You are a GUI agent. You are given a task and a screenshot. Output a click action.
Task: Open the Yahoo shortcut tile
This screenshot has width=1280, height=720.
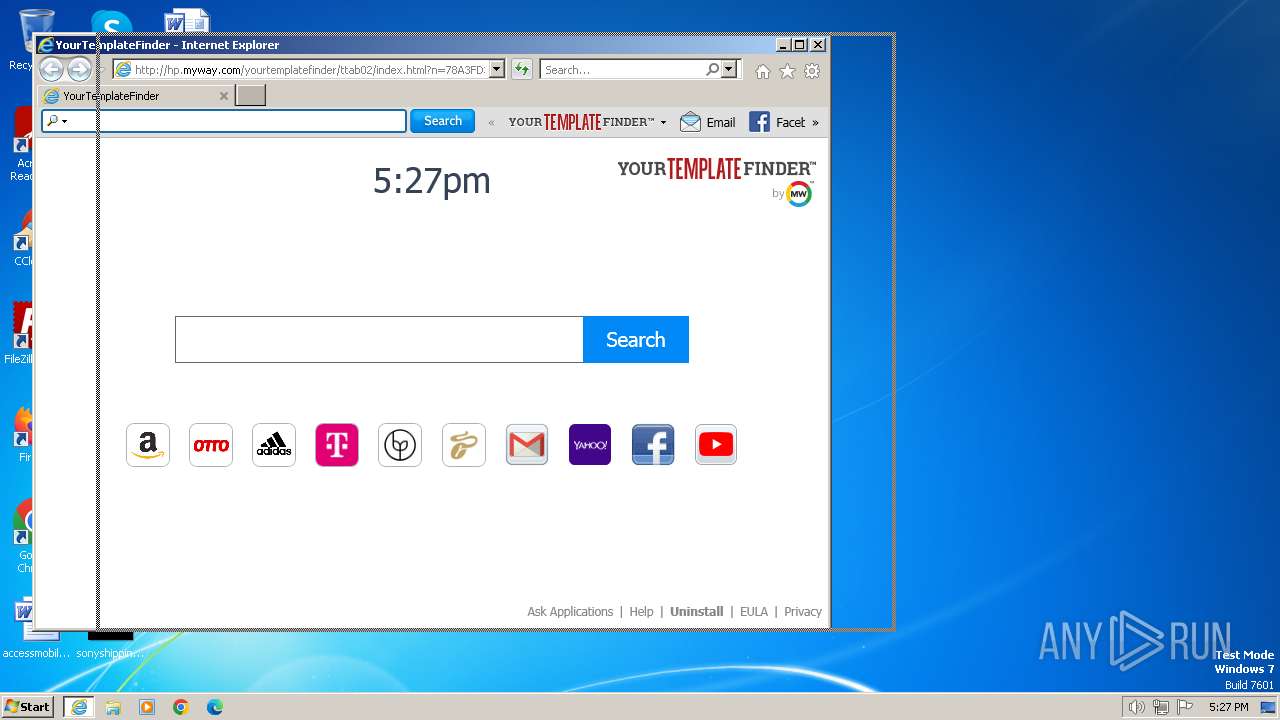[x=590, y=445]
